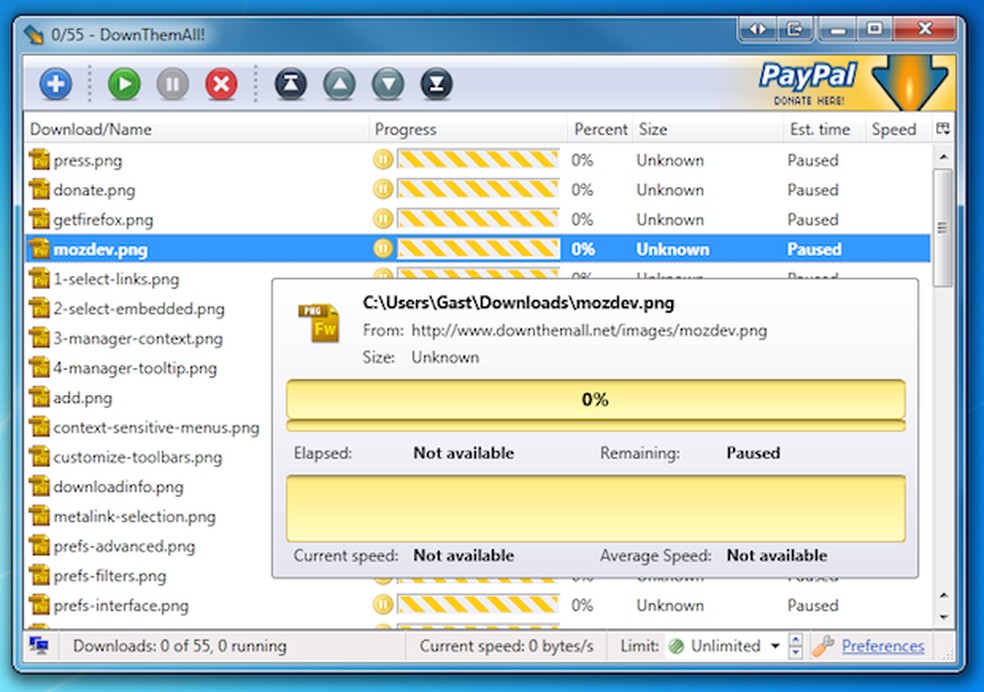Select the press.png download row
The height and width of the screenshot is (692, 984).
tap(478, 160)
